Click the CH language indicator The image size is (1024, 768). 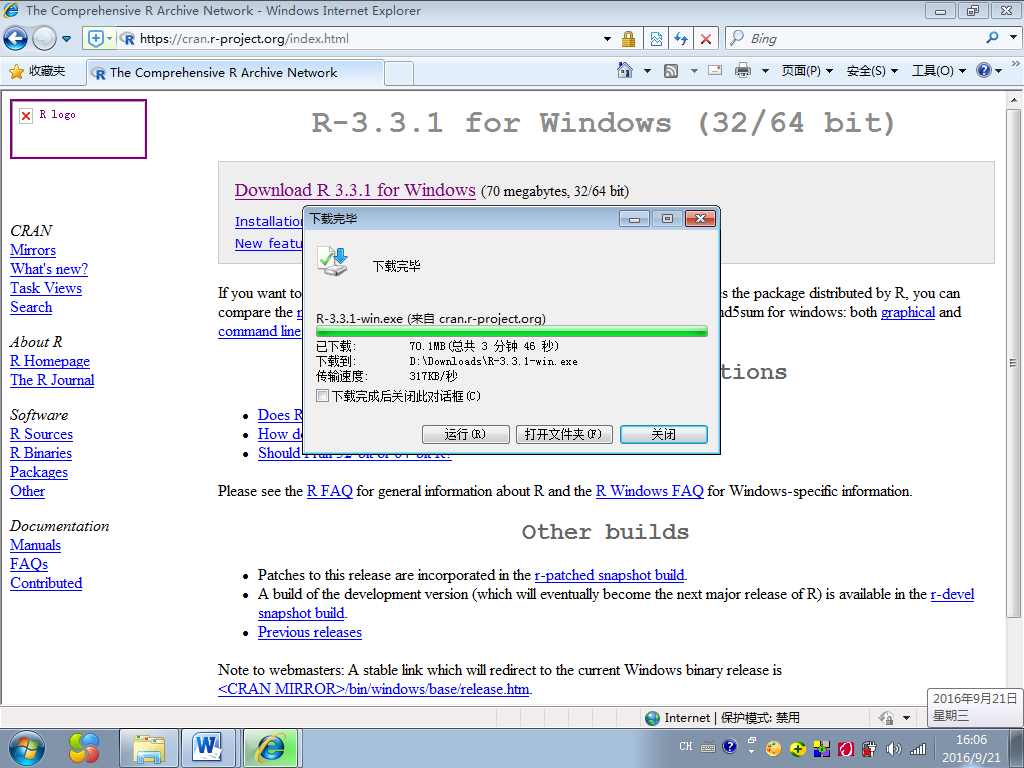[686, 746]
